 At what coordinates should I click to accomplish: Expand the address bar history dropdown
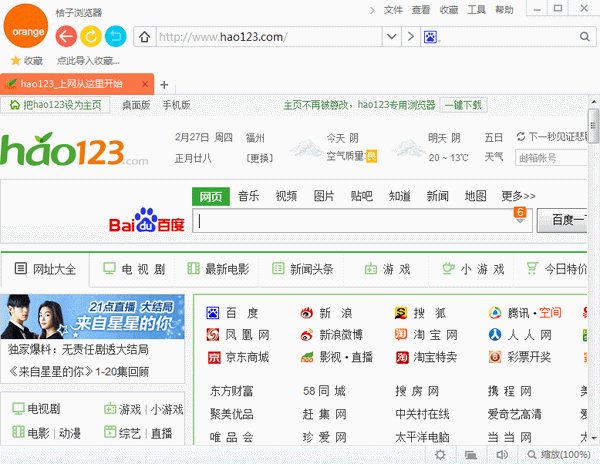pos(391,37)
